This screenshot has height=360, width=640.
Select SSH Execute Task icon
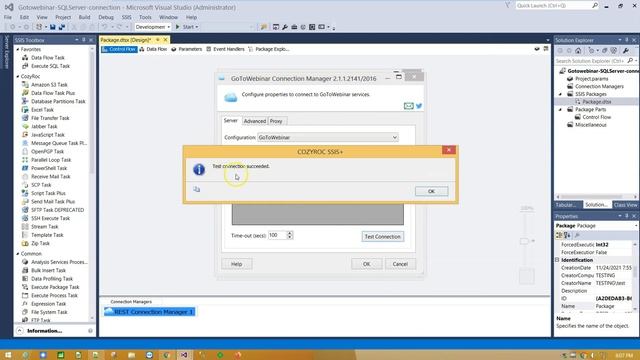coord(25,218)
